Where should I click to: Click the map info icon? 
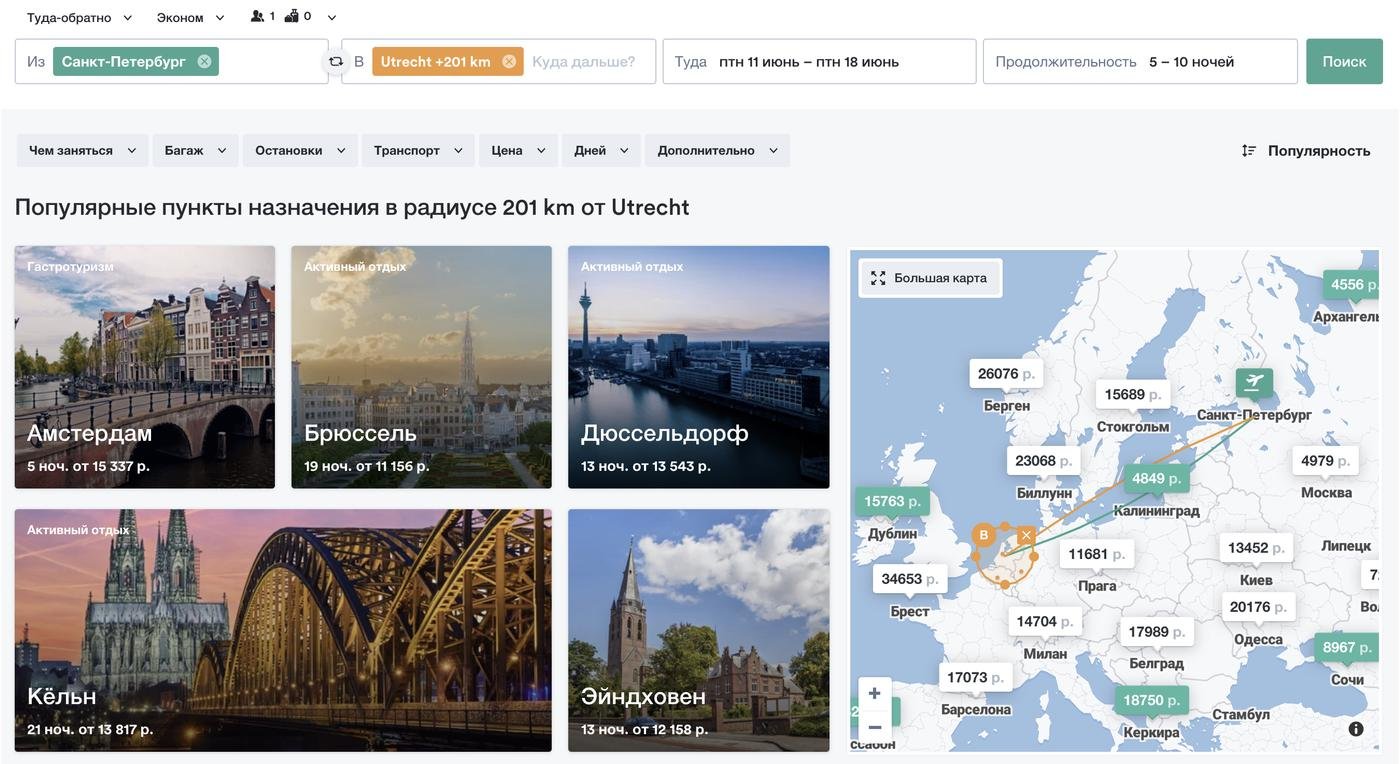(1356, 729)
